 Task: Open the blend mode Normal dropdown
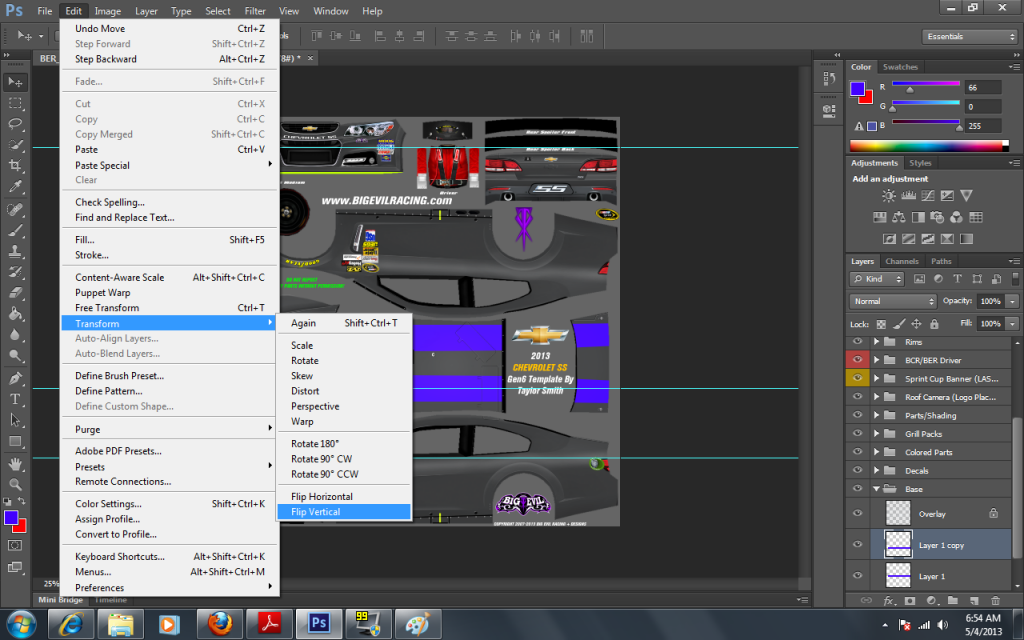tap(893, 301)
